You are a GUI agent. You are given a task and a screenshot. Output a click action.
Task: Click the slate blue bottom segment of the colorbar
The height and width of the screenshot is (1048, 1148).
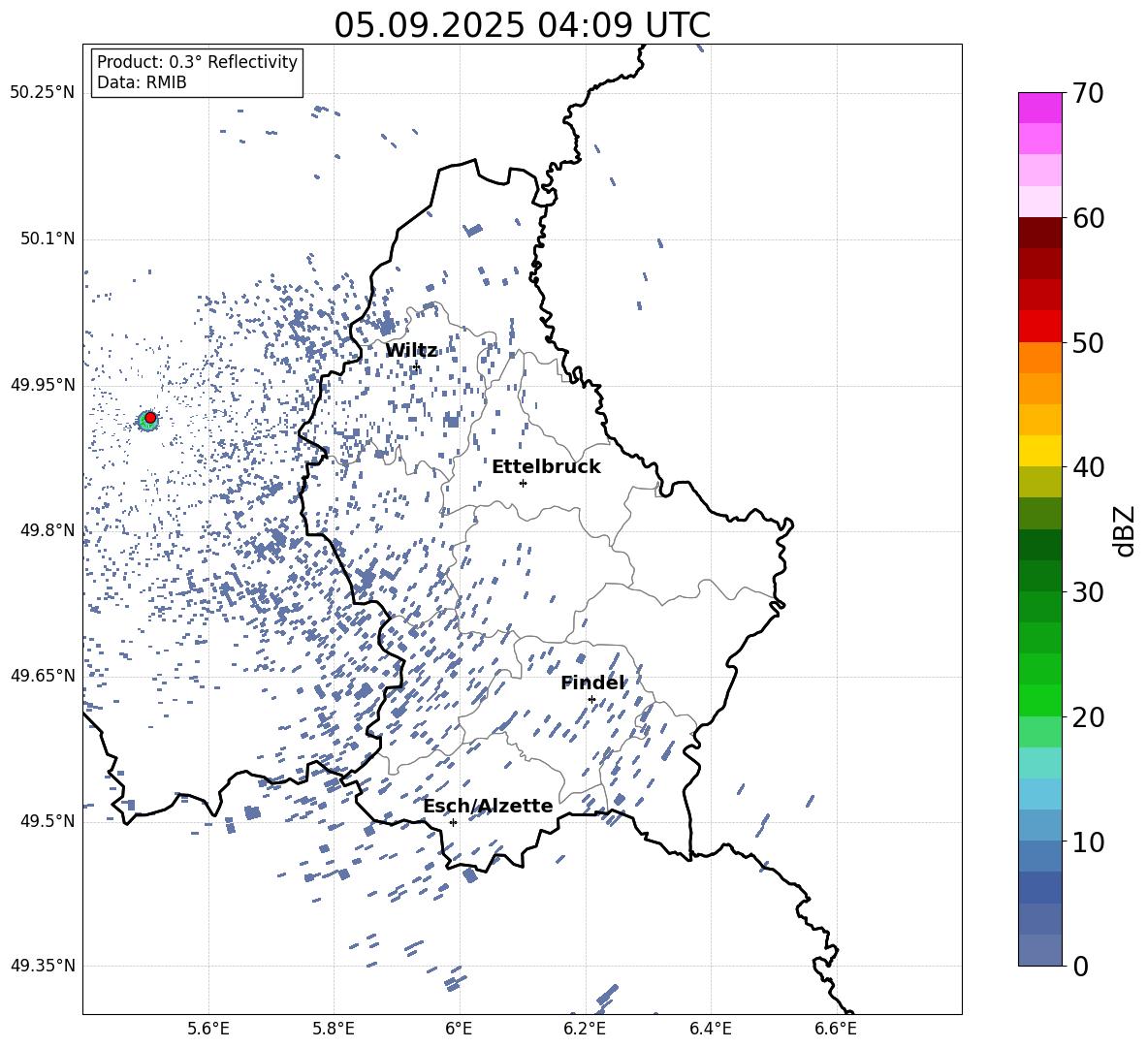point(1040,950)
